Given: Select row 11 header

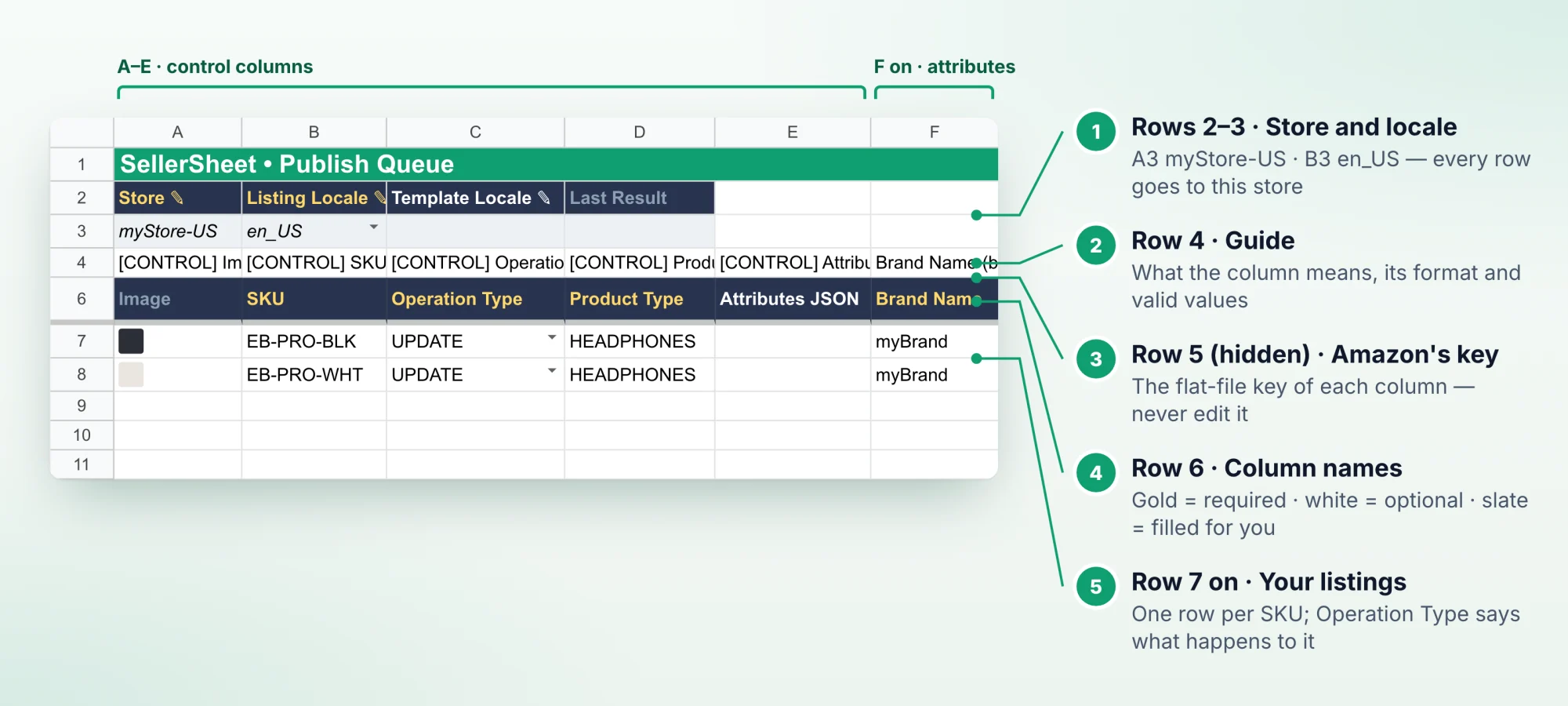Looking at the screenshot, I should pyautogui.click(x=82, y=464).
